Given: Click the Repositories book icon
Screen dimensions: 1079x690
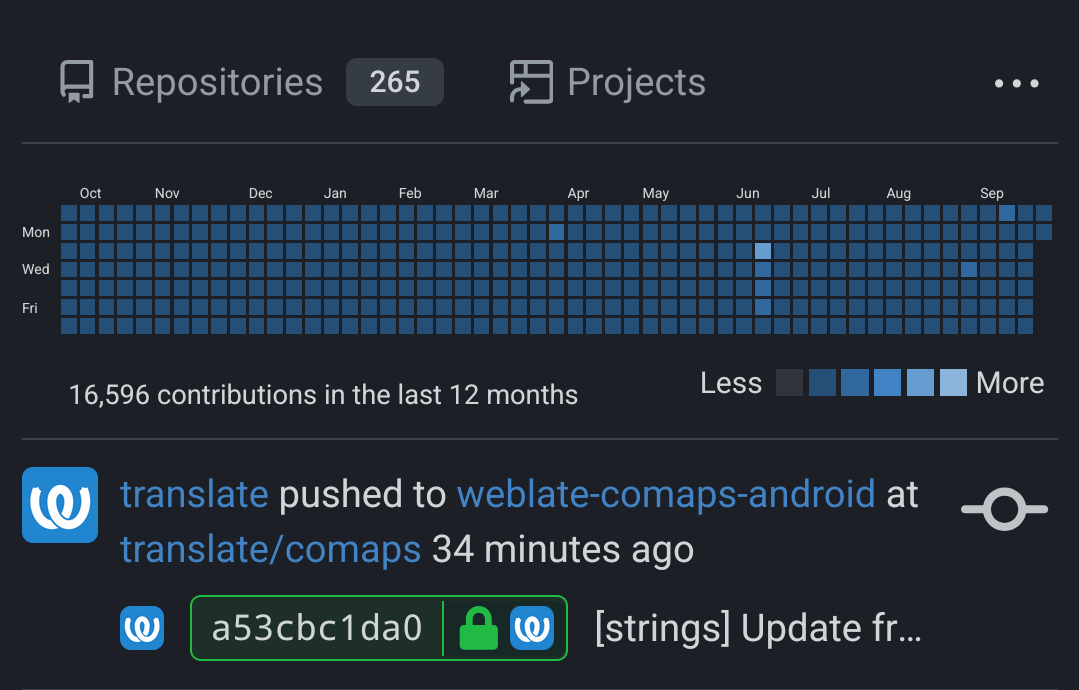Looking at the screenshot, I should click(76, 82).
